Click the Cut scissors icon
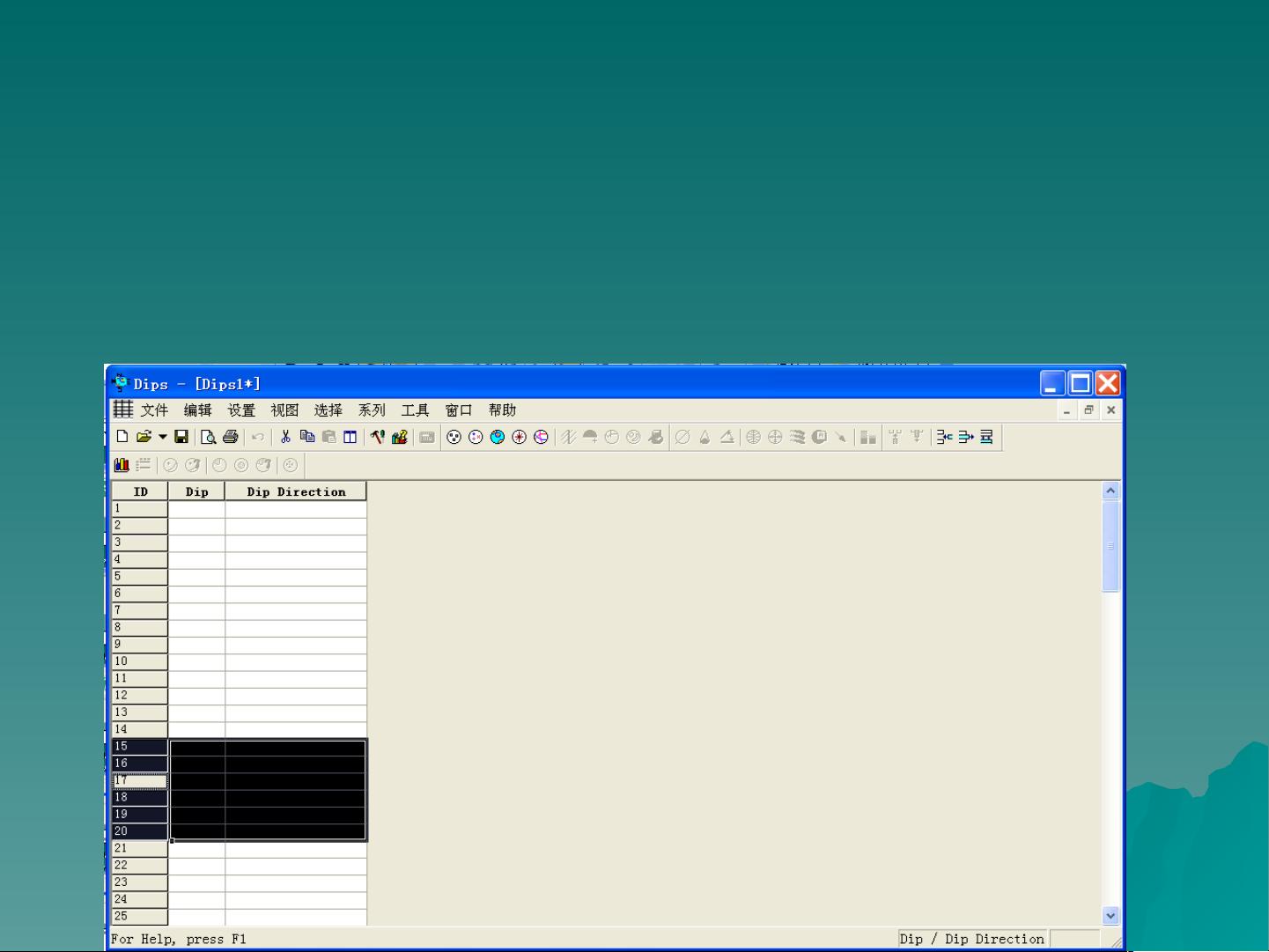Image resolution: width=1269 pixels, height=952 pixels. [285, 437]
